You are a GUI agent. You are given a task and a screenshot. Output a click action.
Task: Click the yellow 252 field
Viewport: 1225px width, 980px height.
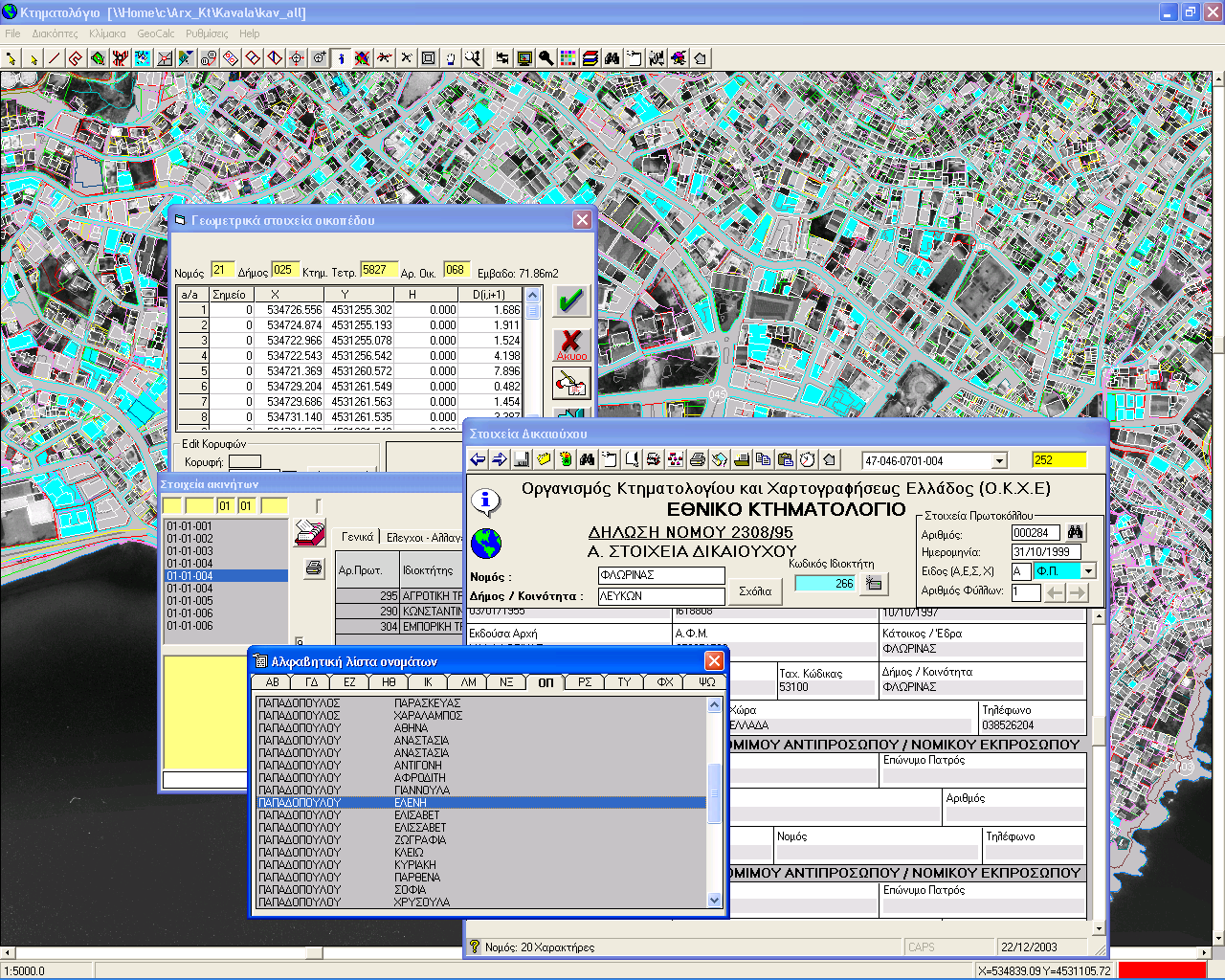pyautogui.click(x=1058, y=460)
